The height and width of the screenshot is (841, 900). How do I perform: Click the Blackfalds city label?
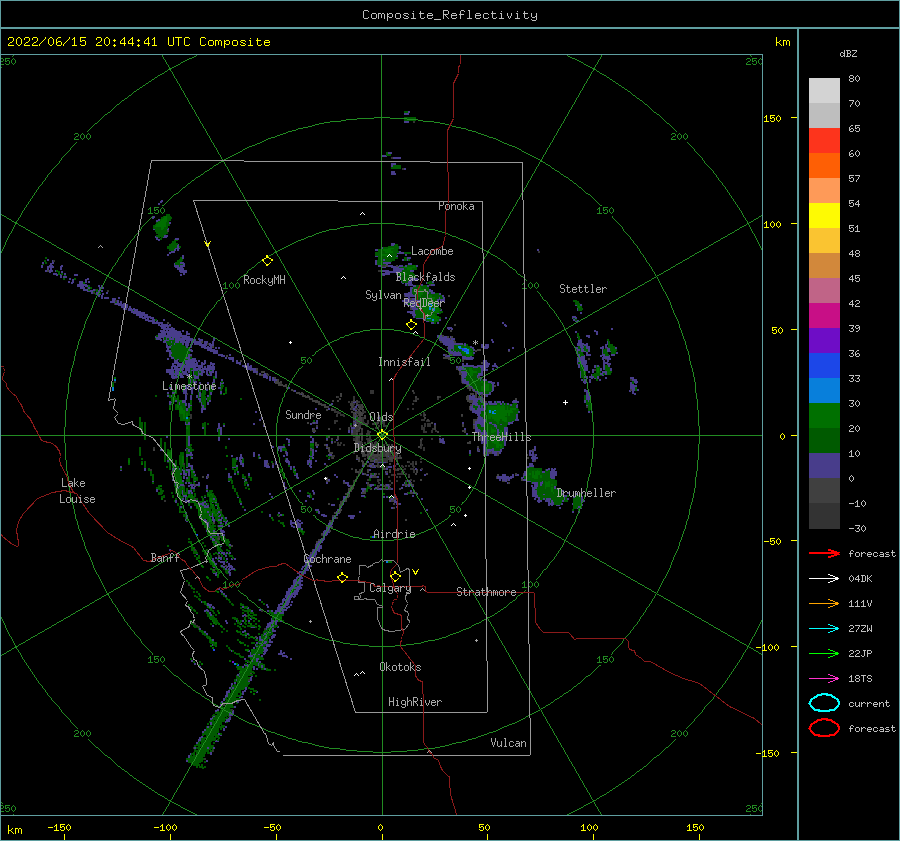[425, 277]
